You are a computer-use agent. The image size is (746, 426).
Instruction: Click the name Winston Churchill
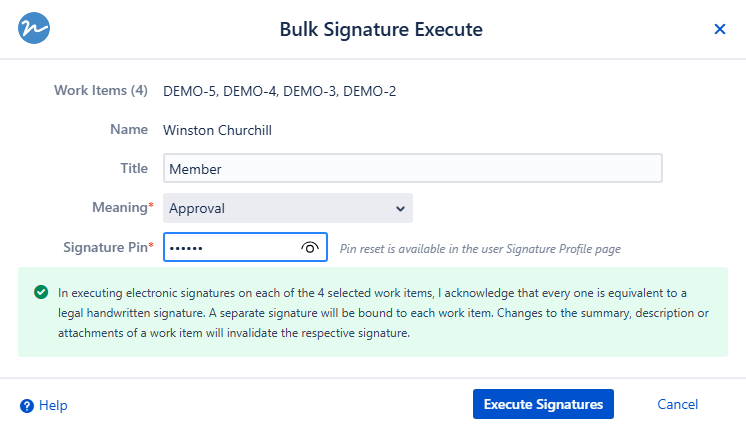tap(217, 129)
